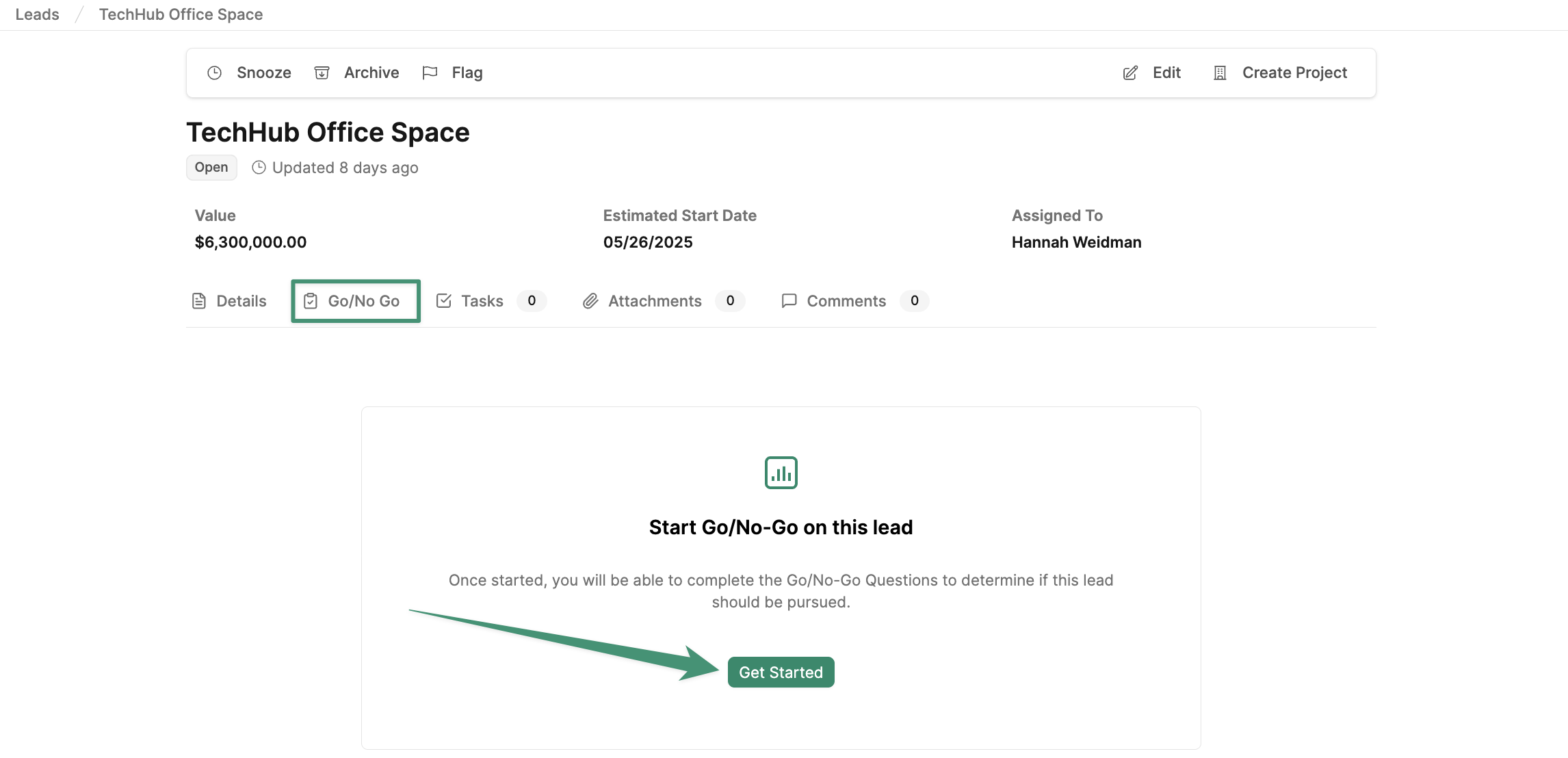
Task: Click the Comments count badge
Action: (x=914, y=301)
